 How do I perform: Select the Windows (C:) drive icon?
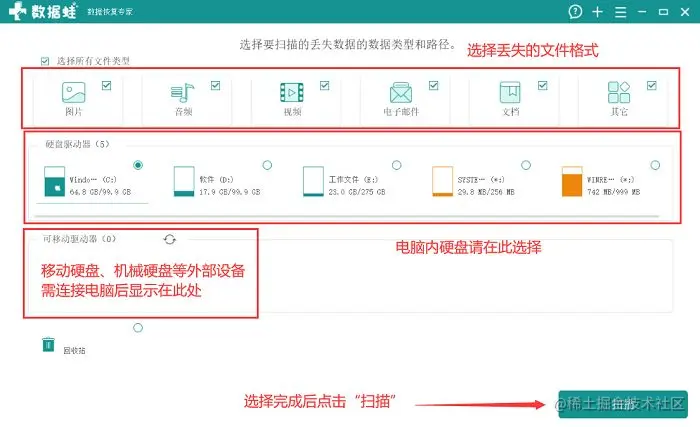54,181
